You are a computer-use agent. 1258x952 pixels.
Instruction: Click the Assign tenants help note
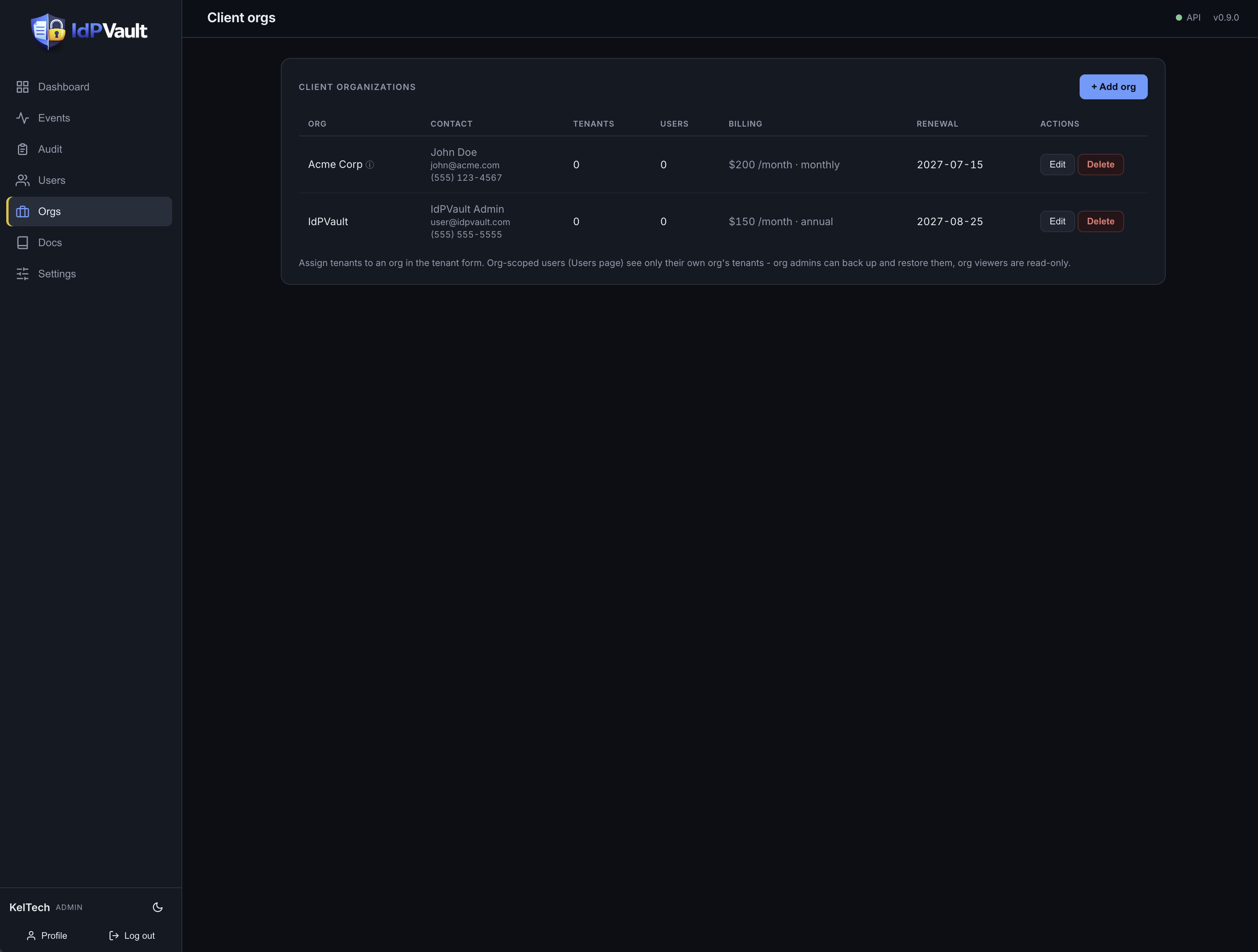click(x=684, y=263)
